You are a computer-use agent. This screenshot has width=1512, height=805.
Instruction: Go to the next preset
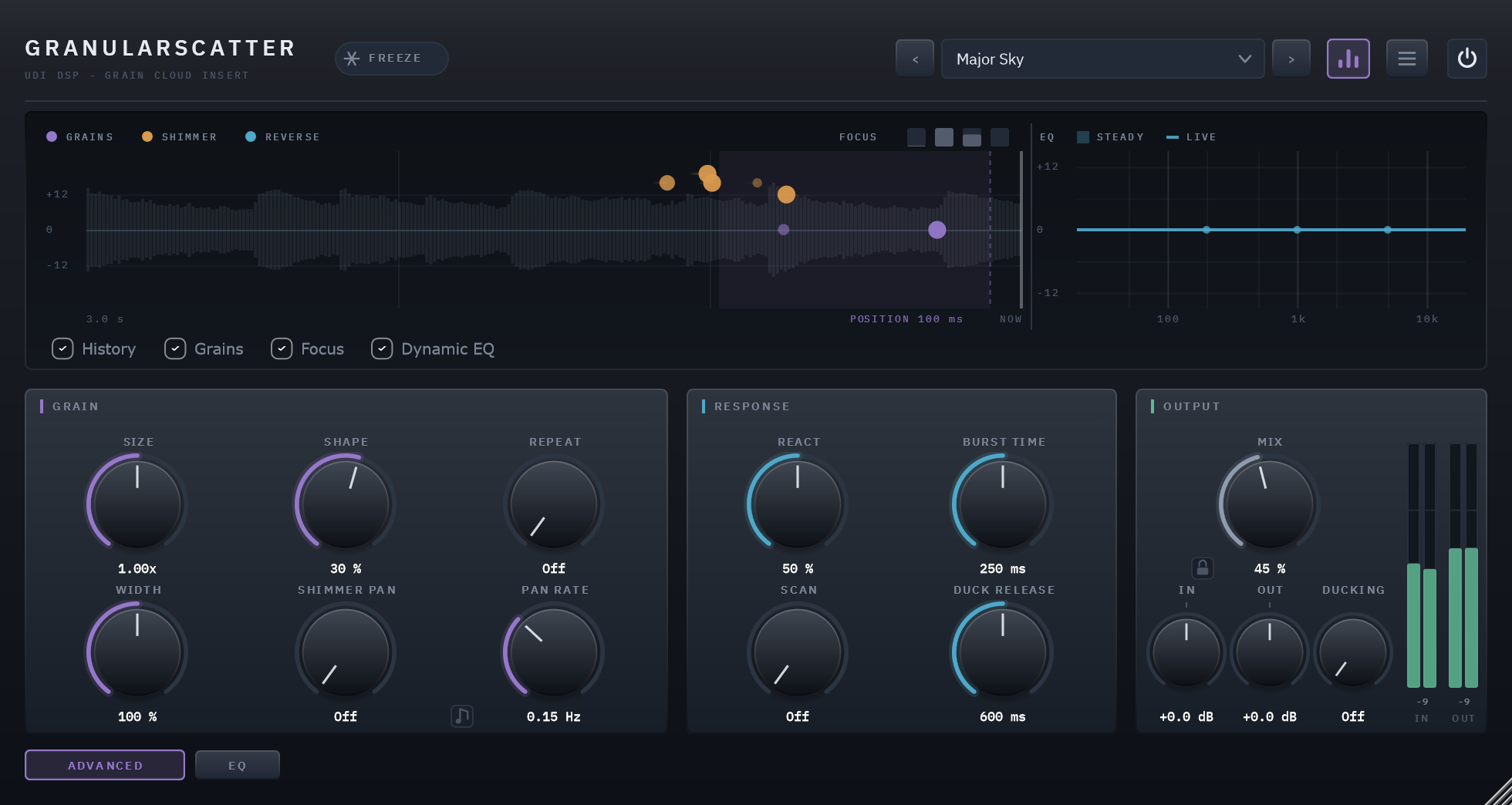pos(1291,59)
